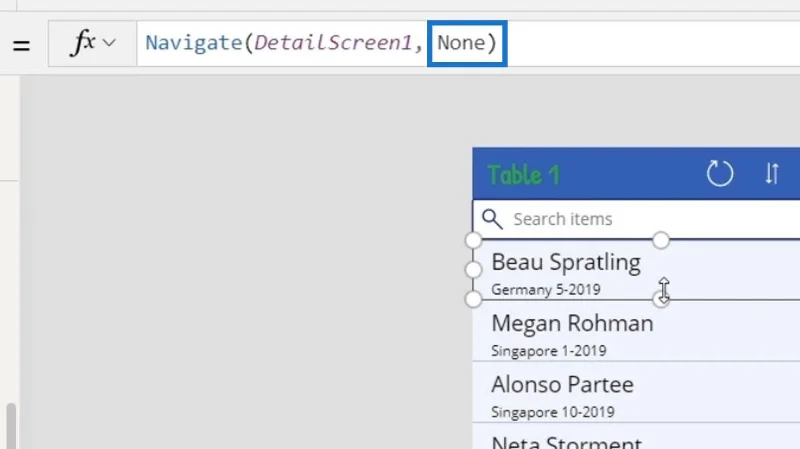The image size is (800, 449).
Task: Click Singapore 10-2019 subtitle
Action: (x=553, y=412)
